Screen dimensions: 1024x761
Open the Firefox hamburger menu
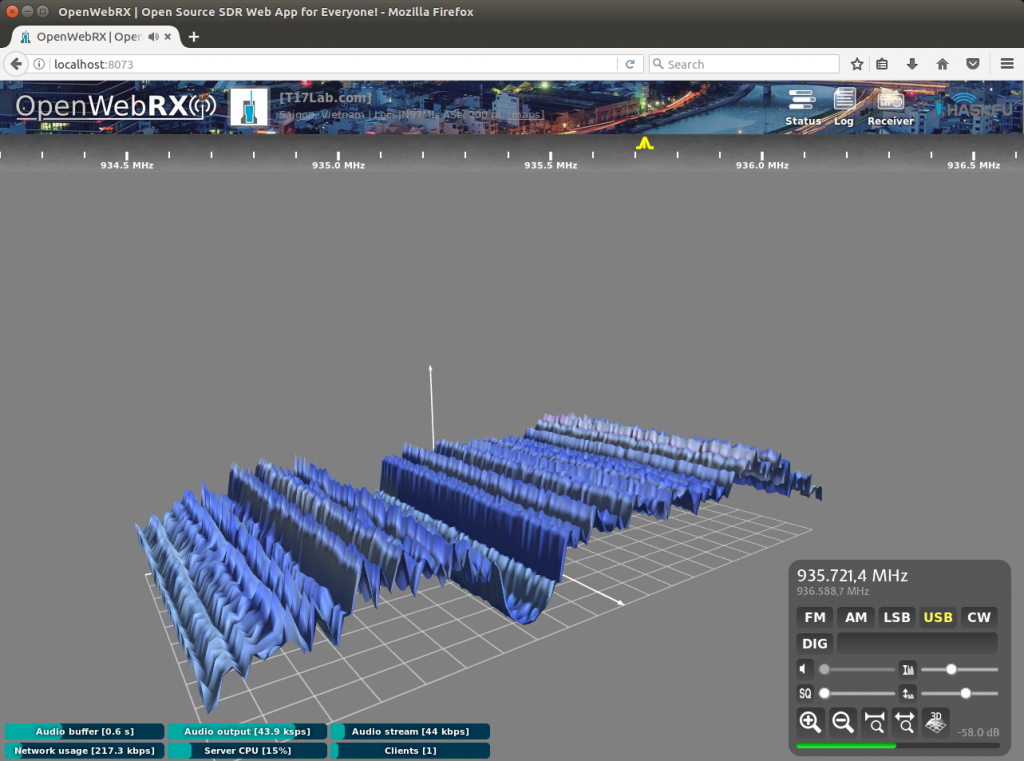click(x=1007, y=64)
